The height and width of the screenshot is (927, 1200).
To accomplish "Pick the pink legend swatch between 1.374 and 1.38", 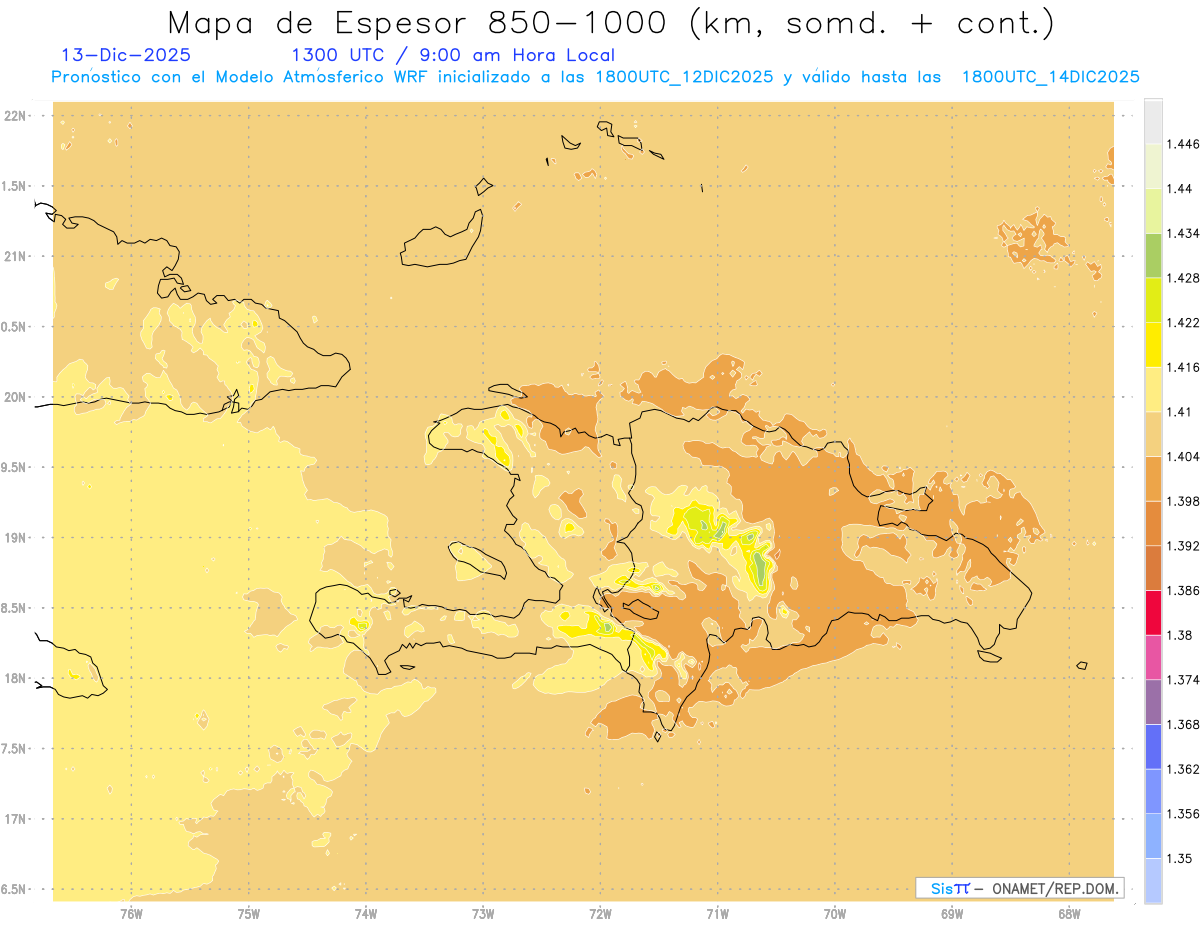I will pos(1153,657).
